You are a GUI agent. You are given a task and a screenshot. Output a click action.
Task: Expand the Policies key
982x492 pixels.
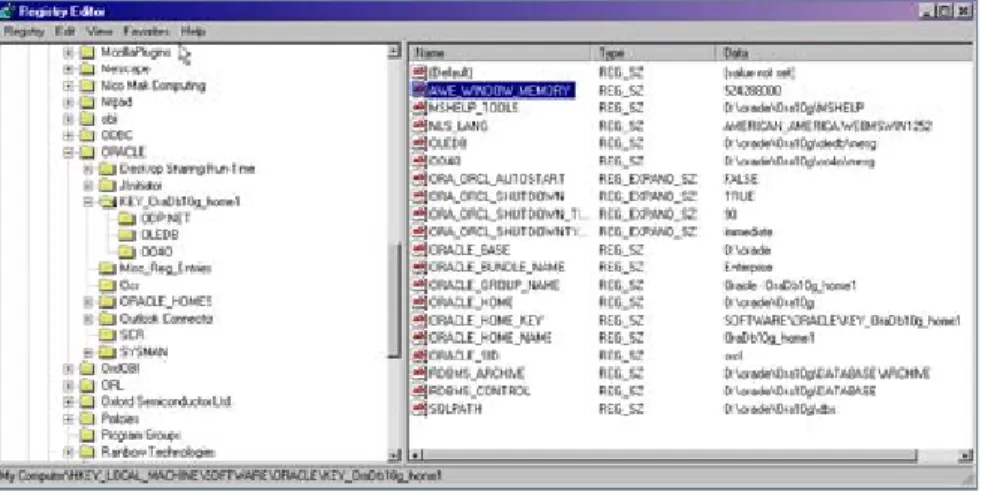tap(69, 418)
